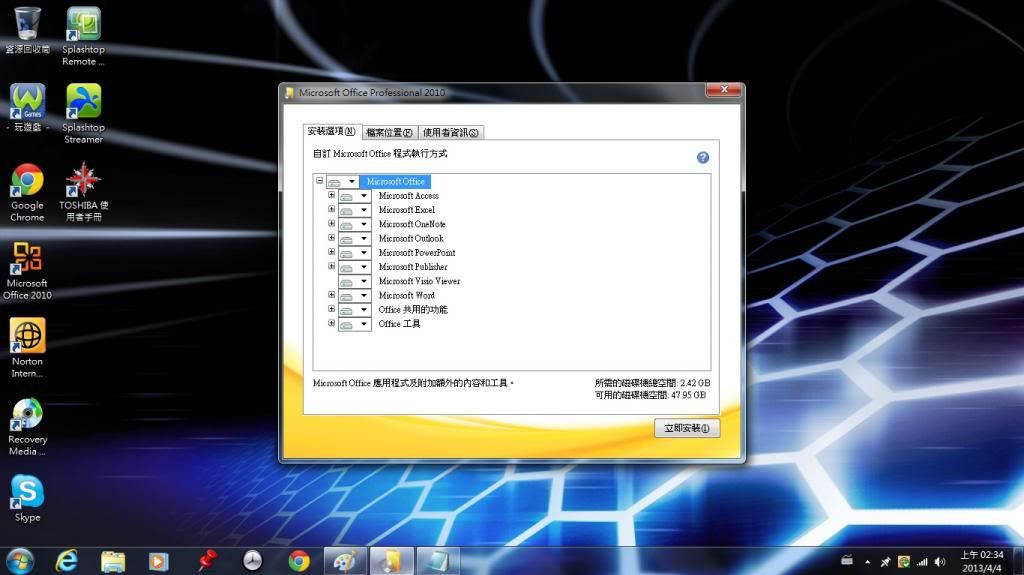Select the Microsoft PowerPoint label in tree
Viewport: 1024px width, 575px height.
point(417,253)
